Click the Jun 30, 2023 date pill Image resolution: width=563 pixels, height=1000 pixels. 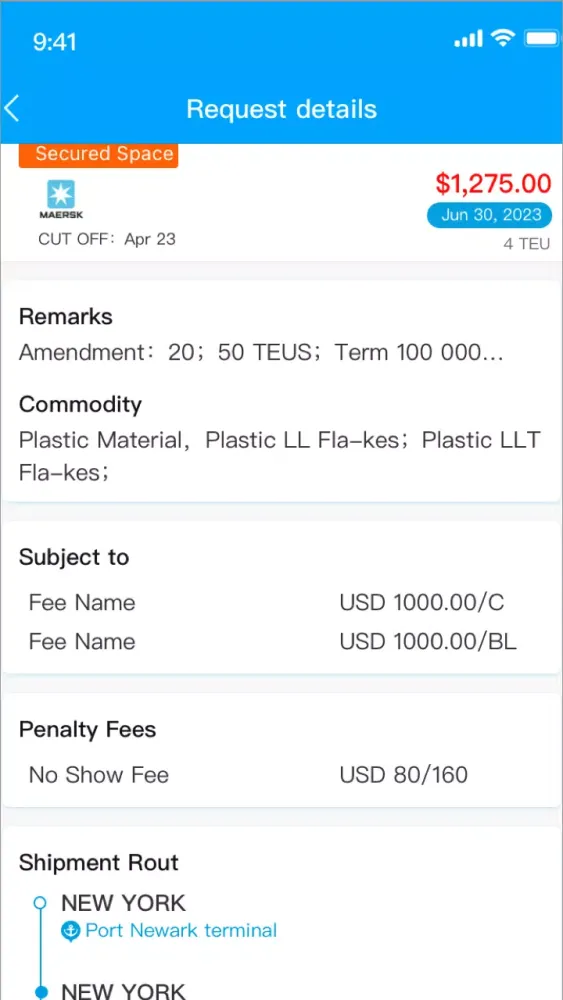pos(490,216)
